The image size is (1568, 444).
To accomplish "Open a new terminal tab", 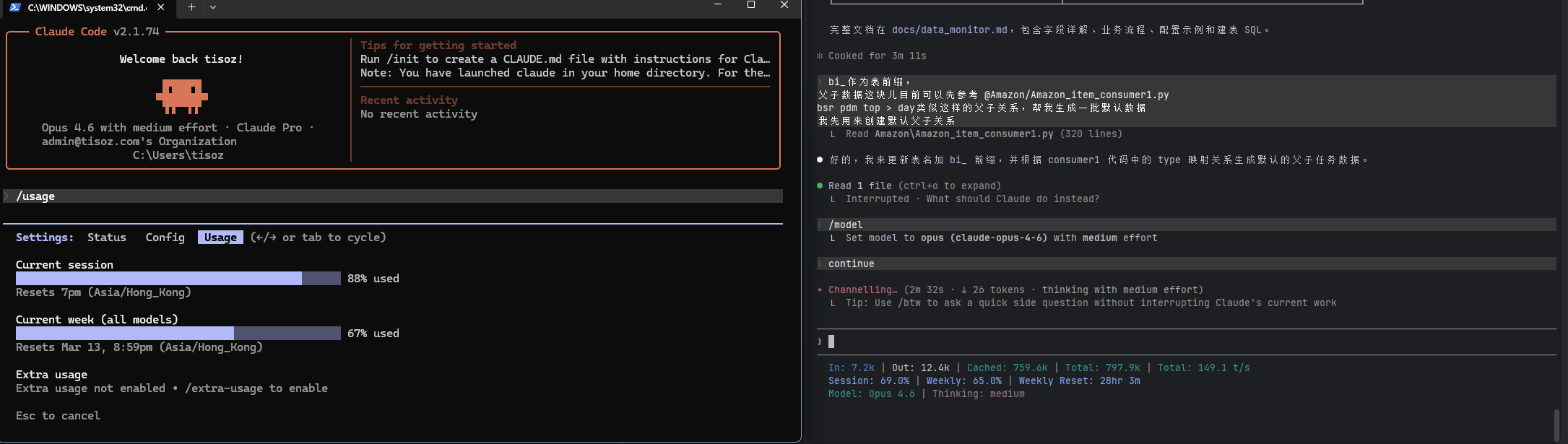I will pyautogui.click(x=191, y=7).
